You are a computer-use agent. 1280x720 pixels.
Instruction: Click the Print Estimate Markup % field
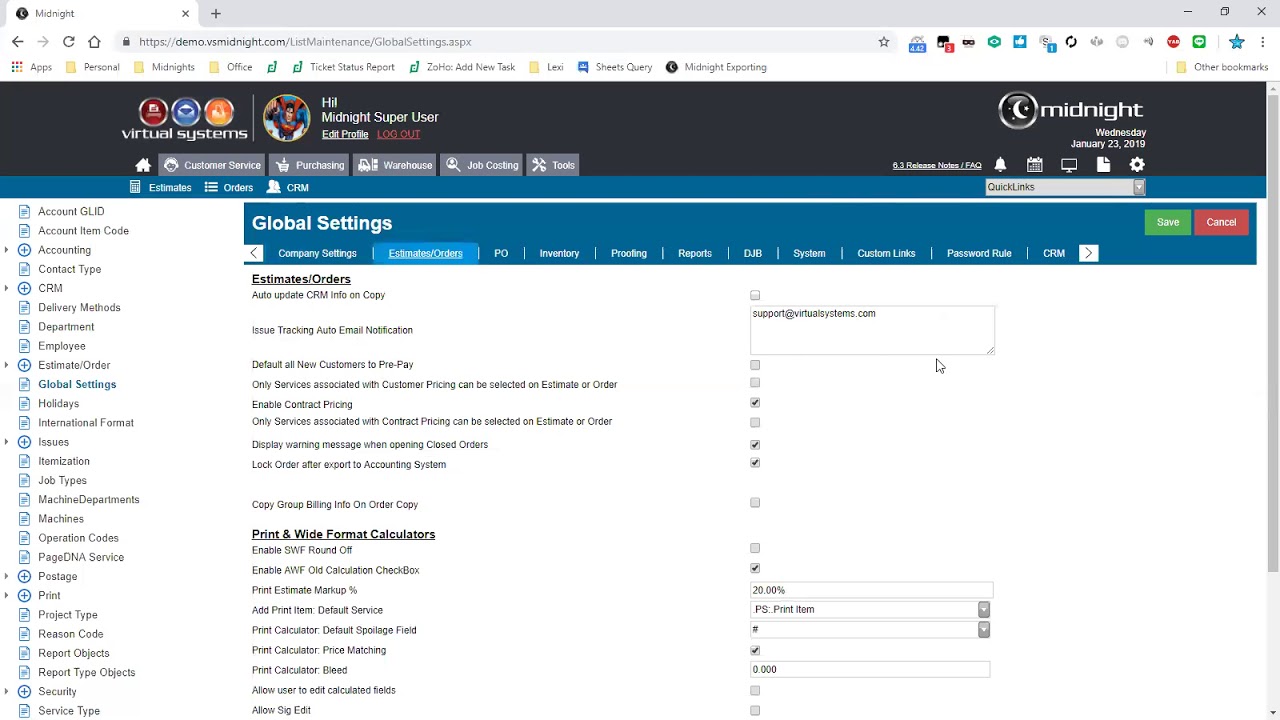[871, 590]
